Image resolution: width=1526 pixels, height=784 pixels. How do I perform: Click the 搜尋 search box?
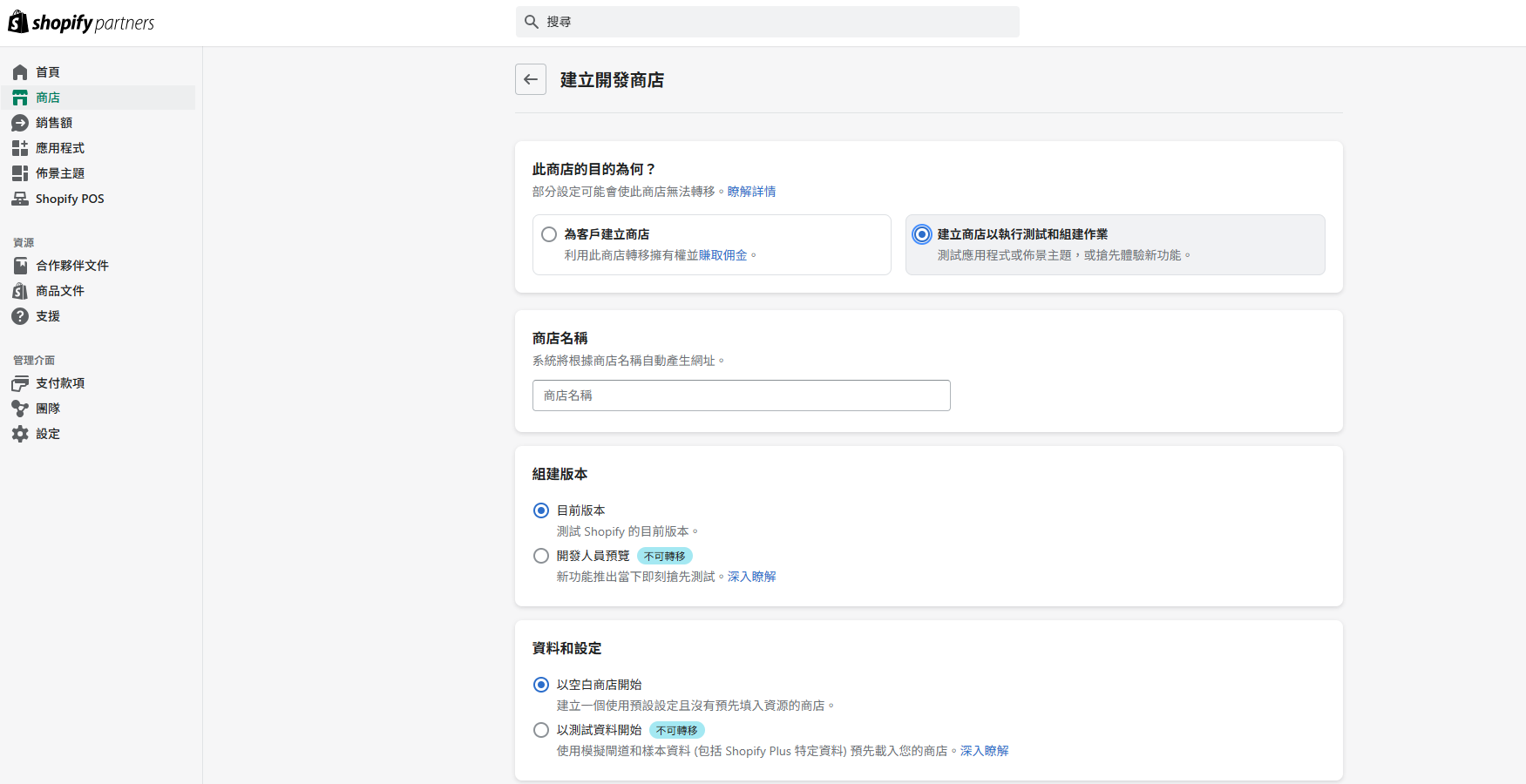[x=768, y=22]
